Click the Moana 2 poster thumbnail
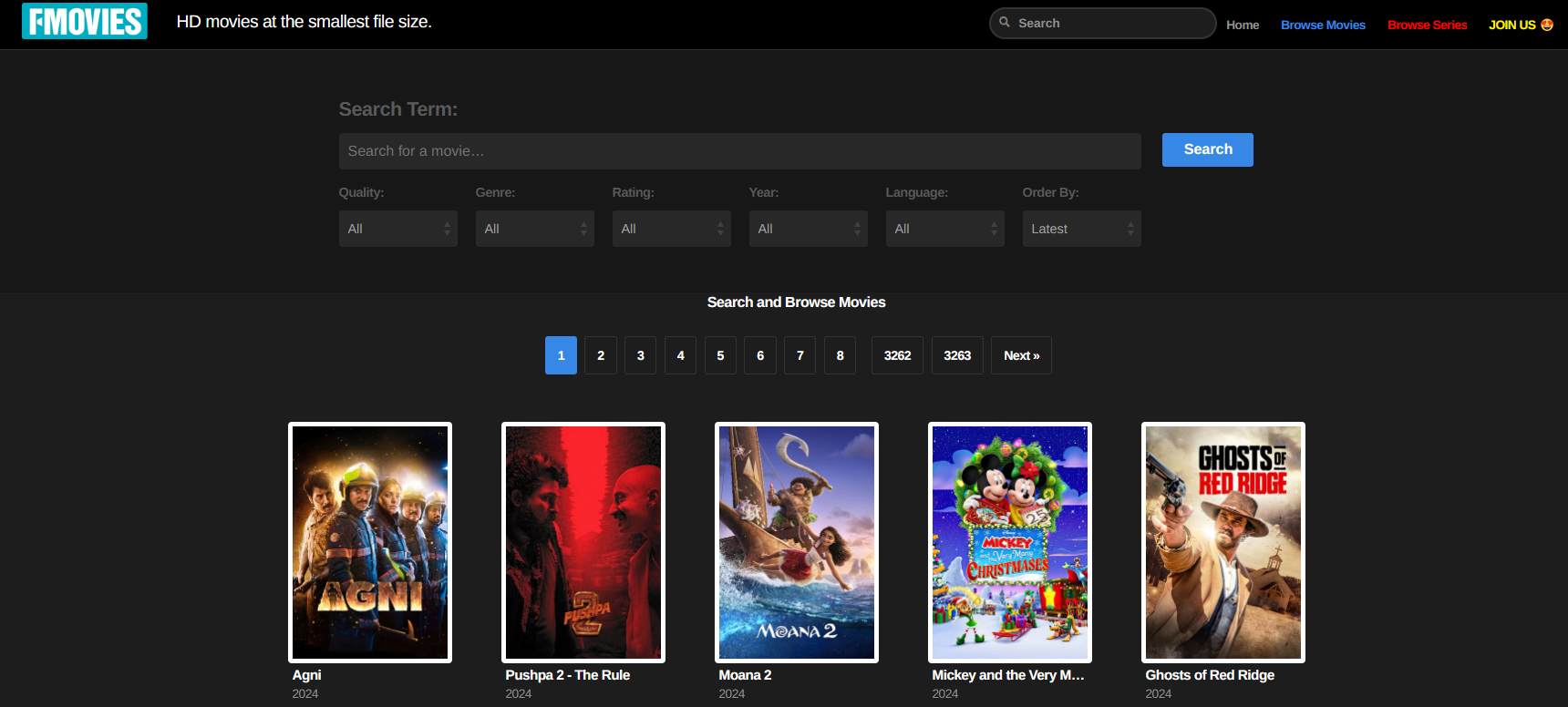Screen dimensions: 1568x707 (797, 542)
